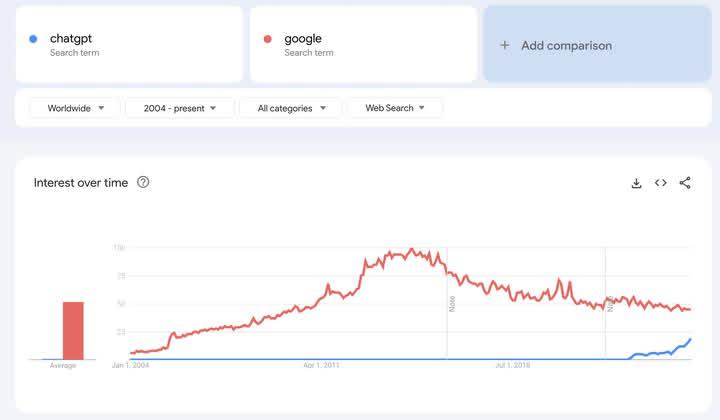
Task: Expand the 2004 - present time range
Action: (180, 108)
